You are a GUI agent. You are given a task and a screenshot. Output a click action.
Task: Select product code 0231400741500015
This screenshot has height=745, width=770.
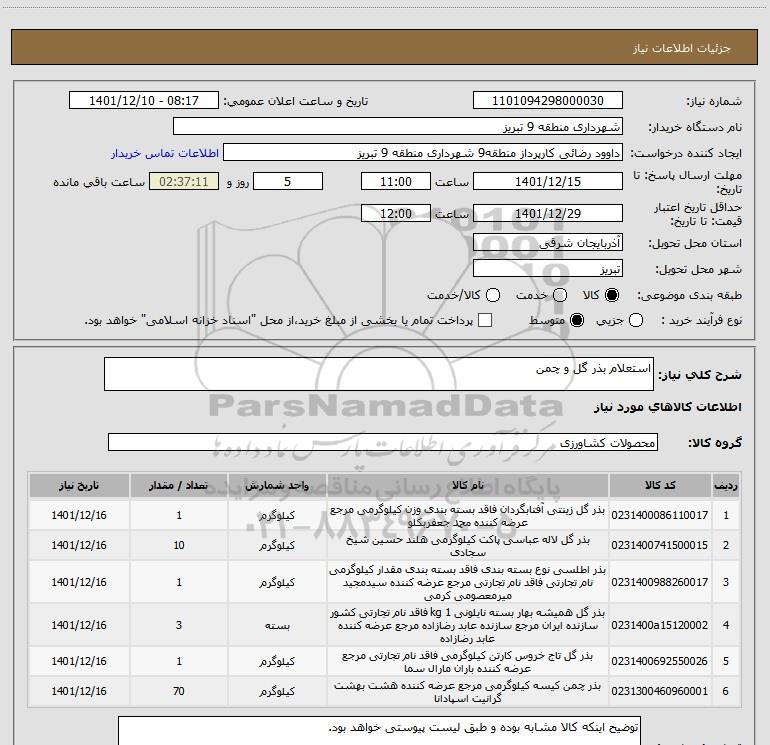point(660,545)
